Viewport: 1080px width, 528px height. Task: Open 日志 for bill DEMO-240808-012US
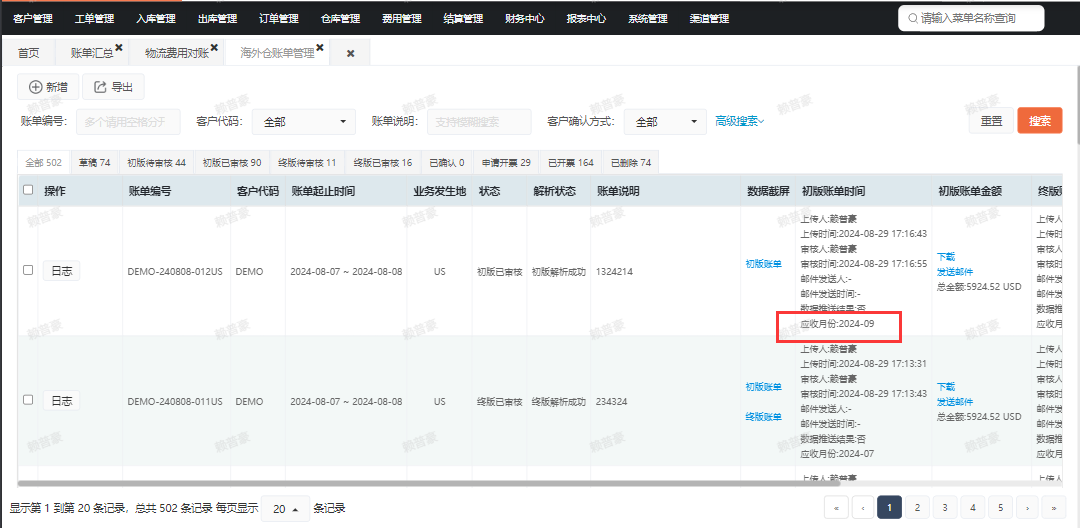(61, 271)
